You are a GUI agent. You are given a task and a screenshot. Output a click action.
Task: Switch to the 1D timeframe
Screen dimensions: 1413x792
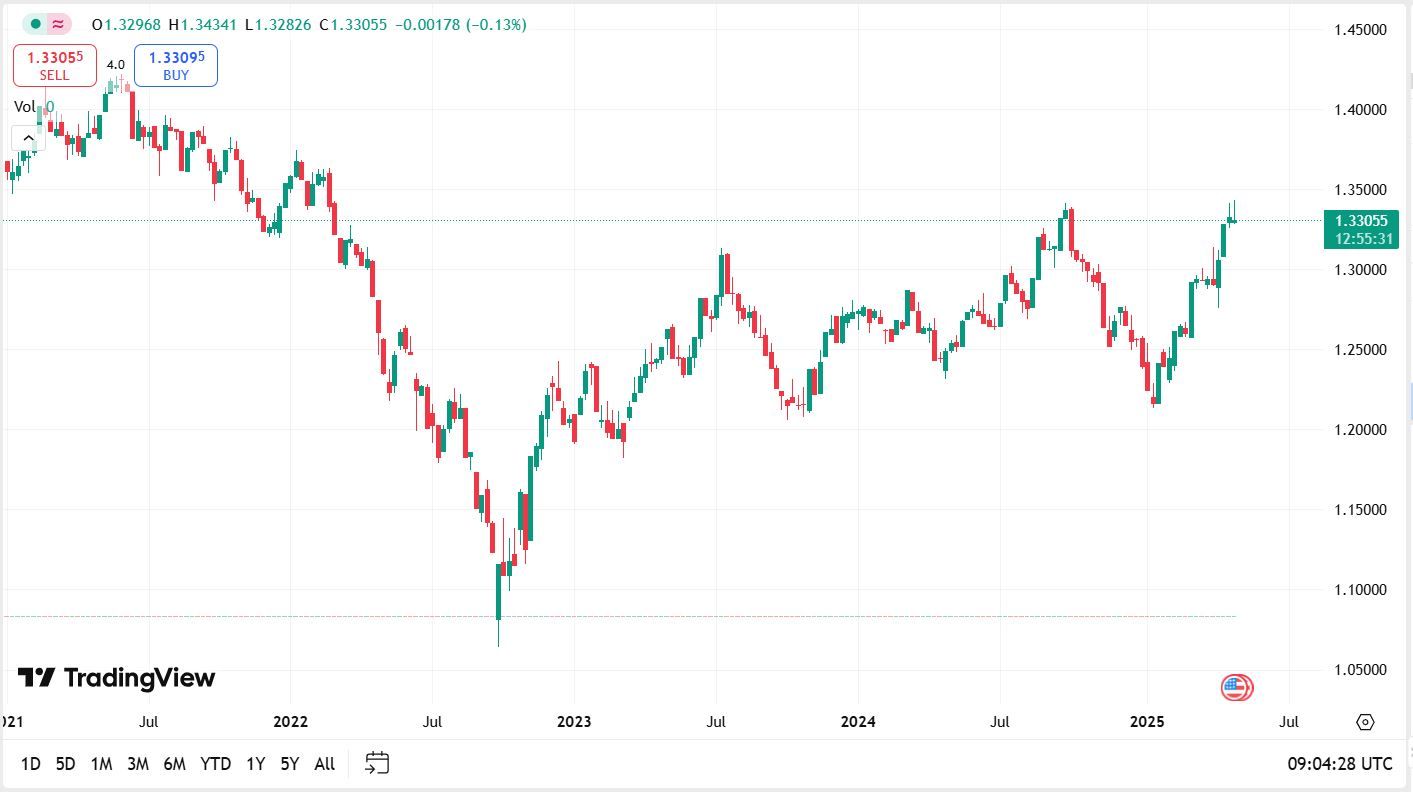[30, 763]
